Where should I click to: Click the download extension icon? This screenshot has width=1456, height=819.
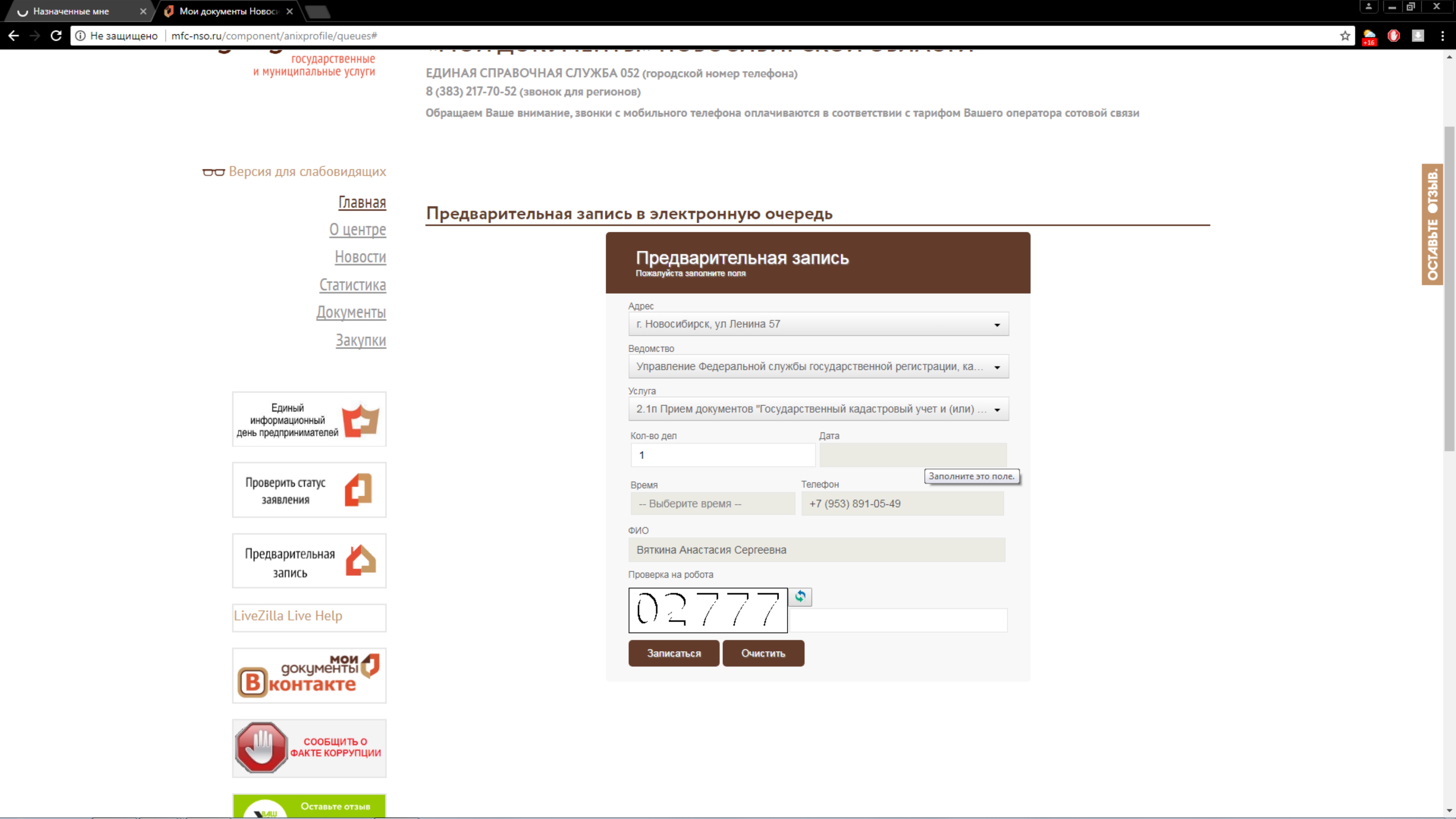click(x=1417, y=36)
